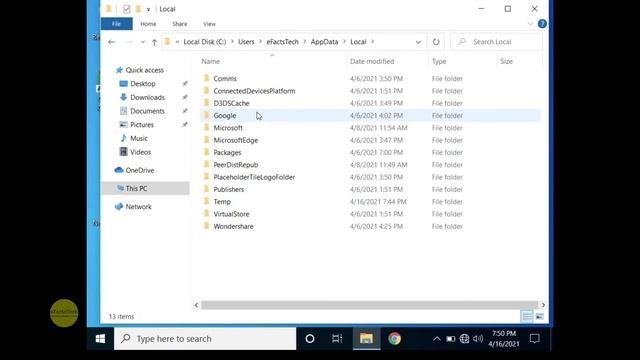Viewport: 640px width, 360px height.
Task: Open the Help question mark icon
Action: [542, 24]
